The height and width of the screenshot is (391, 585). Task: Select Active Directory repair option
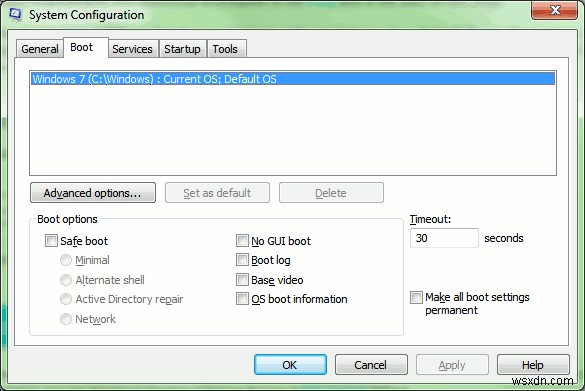coord(66,299)
